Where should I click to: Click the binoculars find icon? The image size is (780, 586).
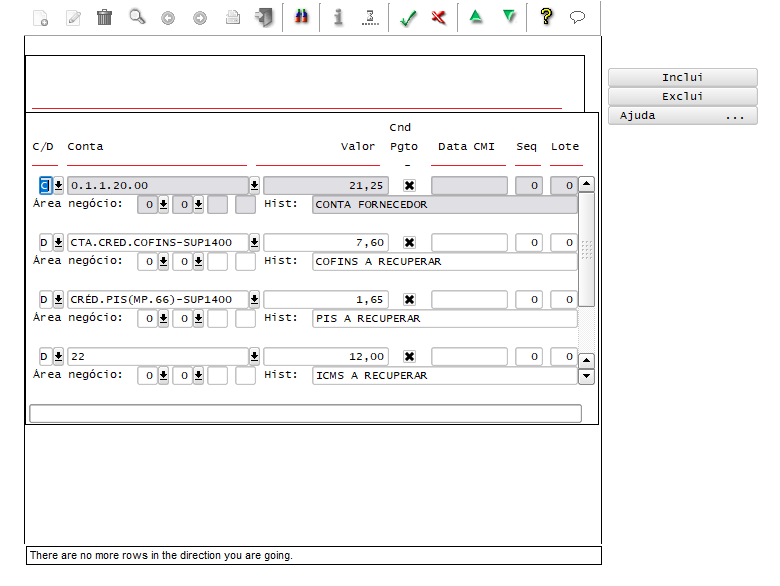(x=301, y=17)
